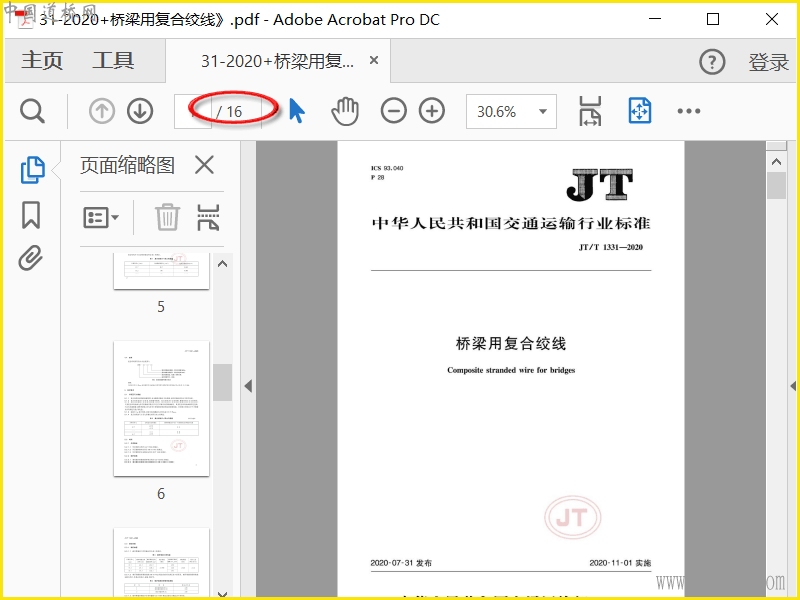Click the search magnifier icon in toolbar

click(33, 111)
